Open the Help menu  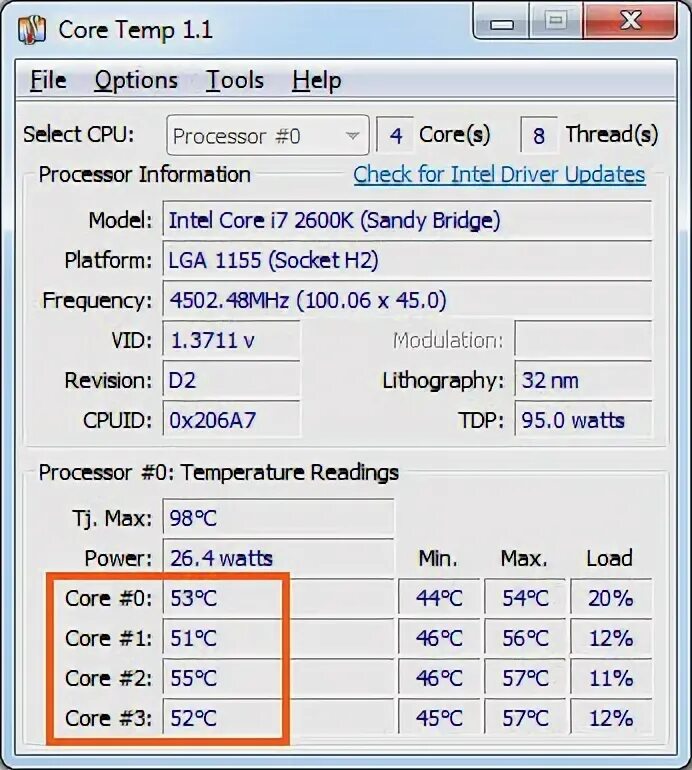pyautogui.click(x=317, y=81)
